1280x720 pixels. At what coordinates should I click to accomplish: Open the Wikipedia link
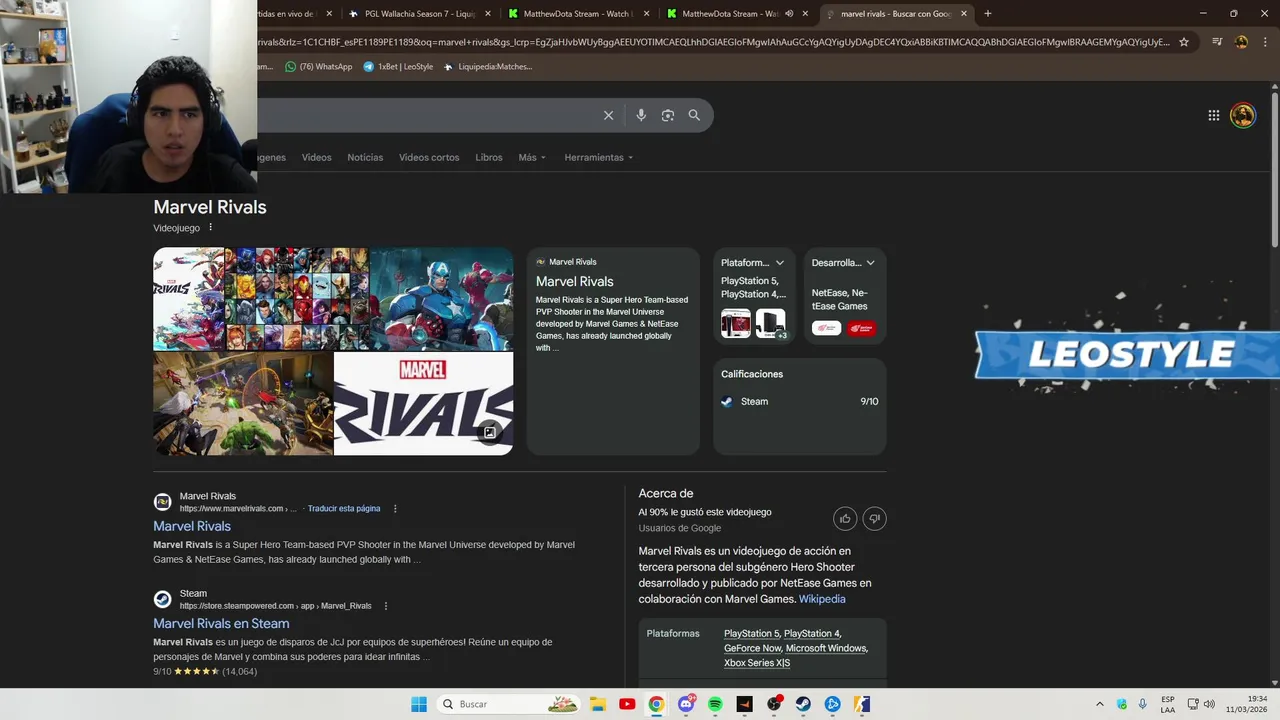(x=822, y=599)
